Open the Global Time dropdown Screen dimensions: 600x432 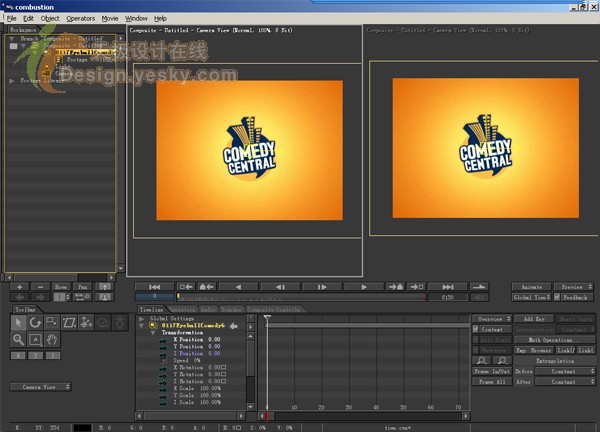(532, 297)
